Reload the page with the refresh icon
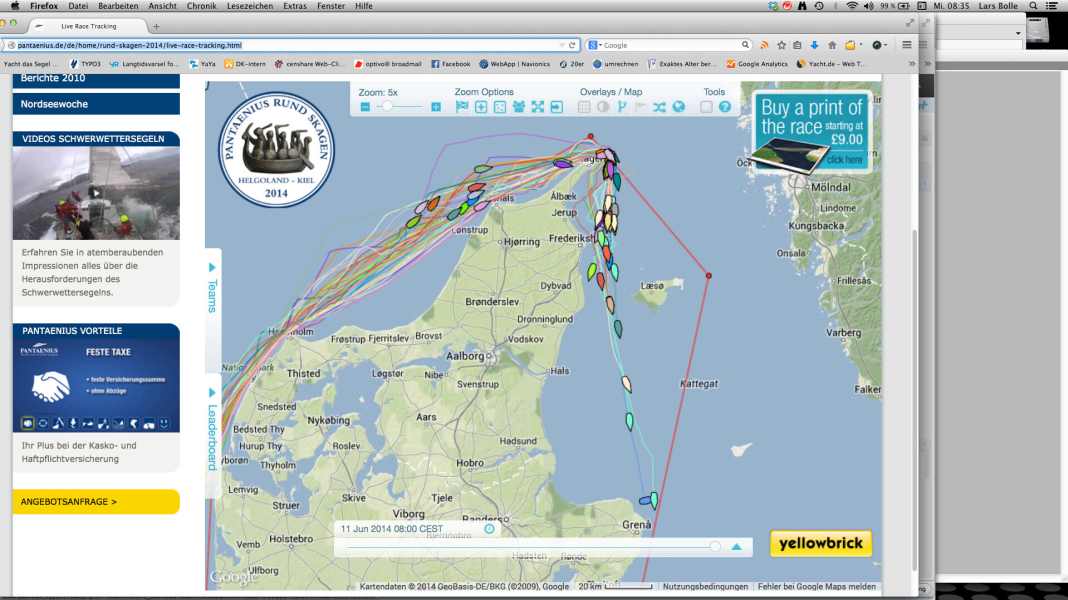 572,45
